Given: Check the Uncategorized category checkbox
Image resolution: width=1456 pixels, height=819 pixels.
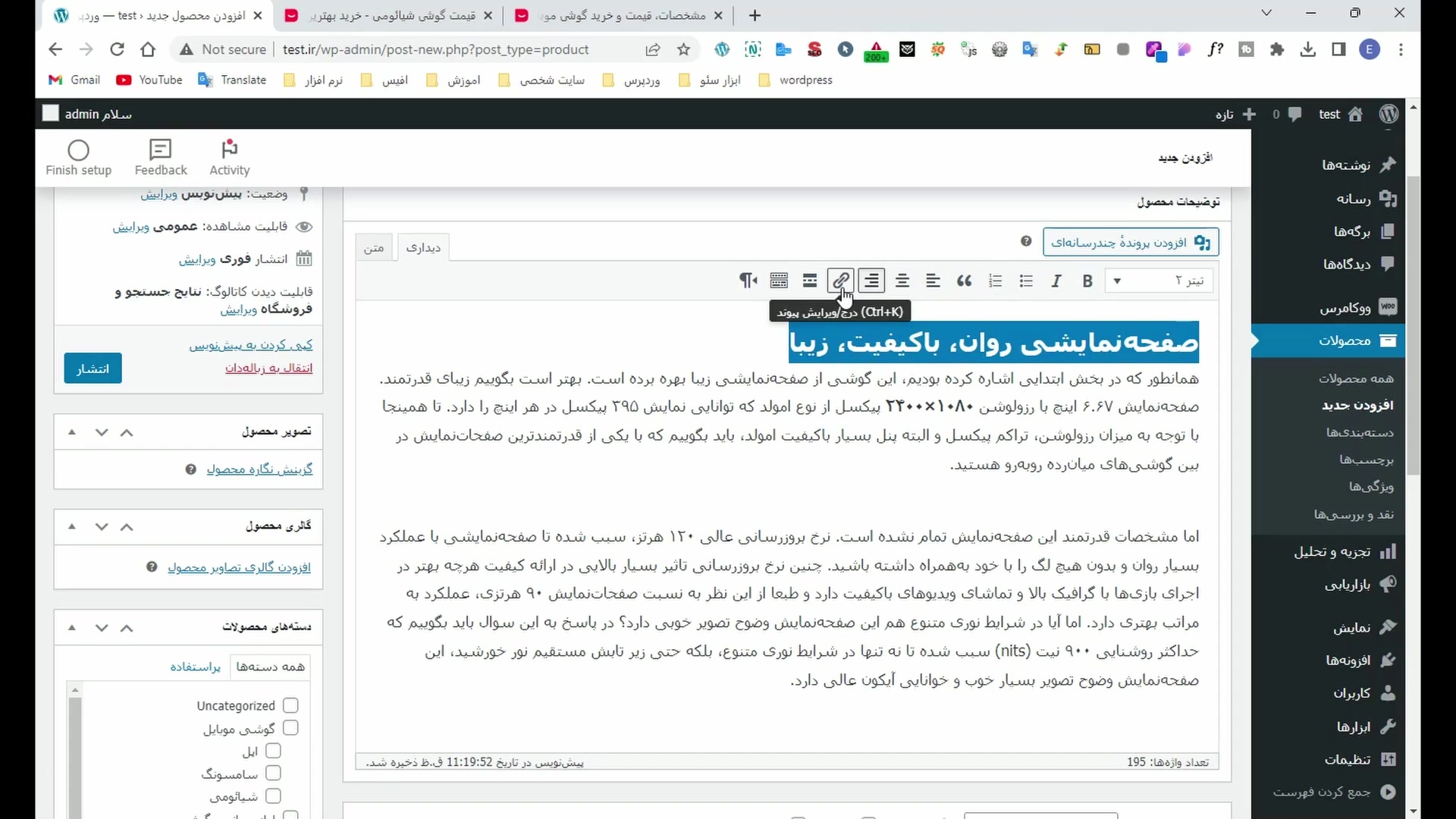Looking at the screenshot, I should [x=290, y=705].
